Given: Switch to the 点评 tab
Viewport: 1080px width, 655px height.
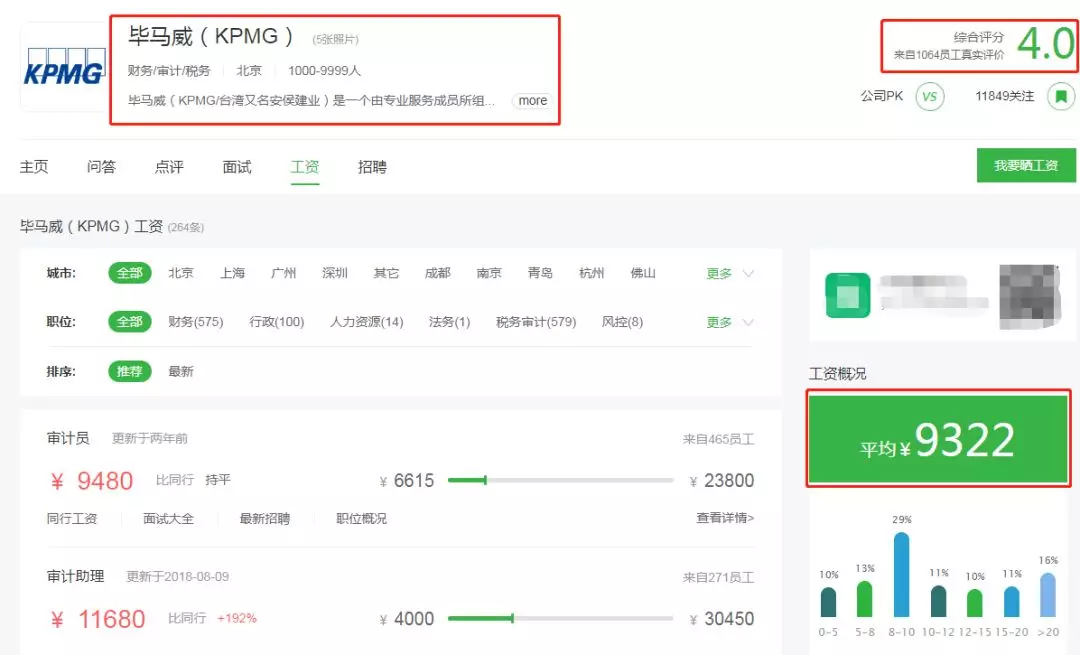Looking at the screenshot, I should pos(168,167).
